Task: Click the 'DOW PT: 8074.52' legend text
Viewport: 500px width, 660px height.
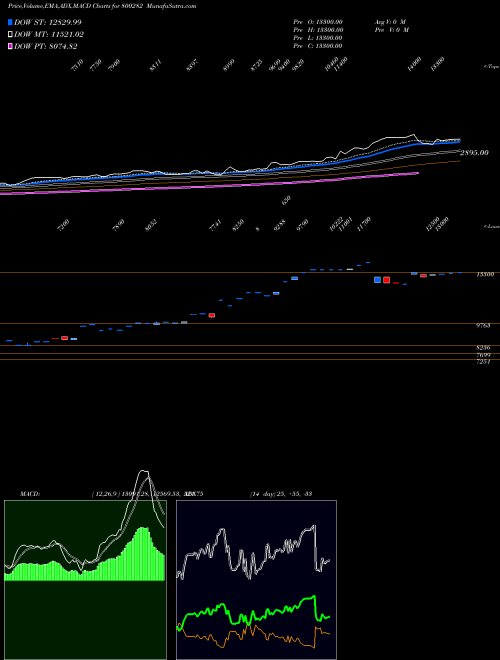Action: (x=45, y=47)
